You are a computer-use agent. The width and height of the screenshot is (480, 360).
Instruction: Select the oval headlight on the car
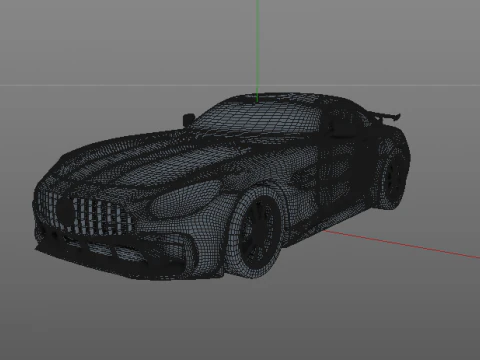[x=185, y=201]
